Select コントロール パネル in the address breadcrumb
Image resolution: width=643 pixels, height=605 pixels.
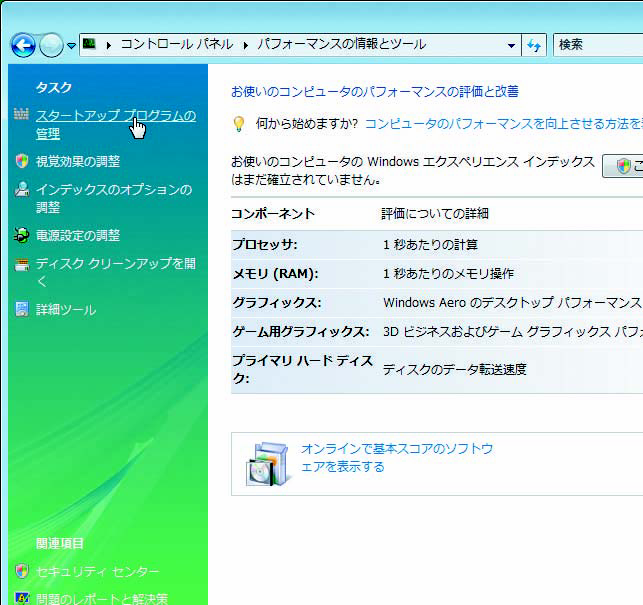[177, 44]
